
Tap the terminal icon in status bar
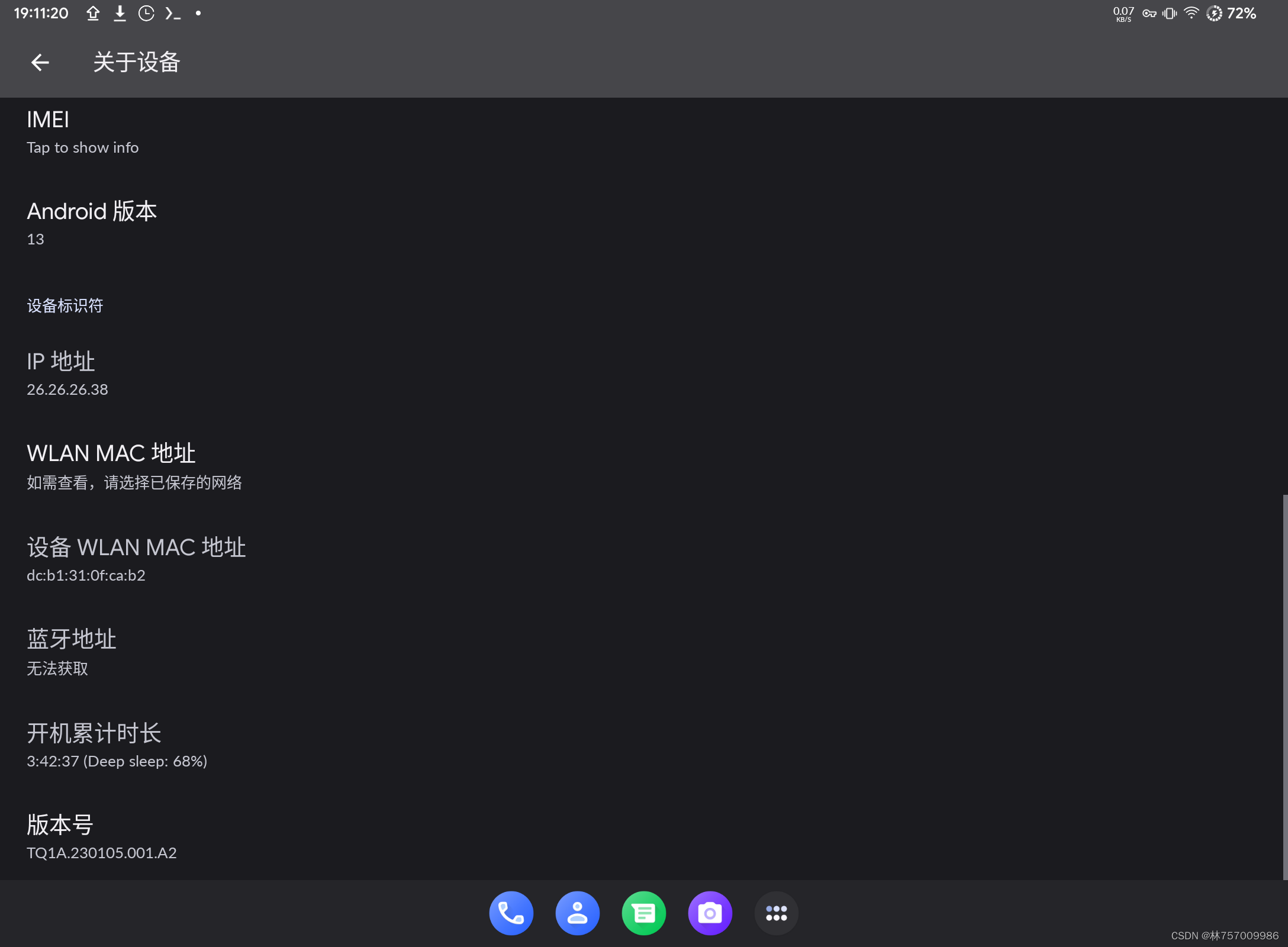point(172,13)
